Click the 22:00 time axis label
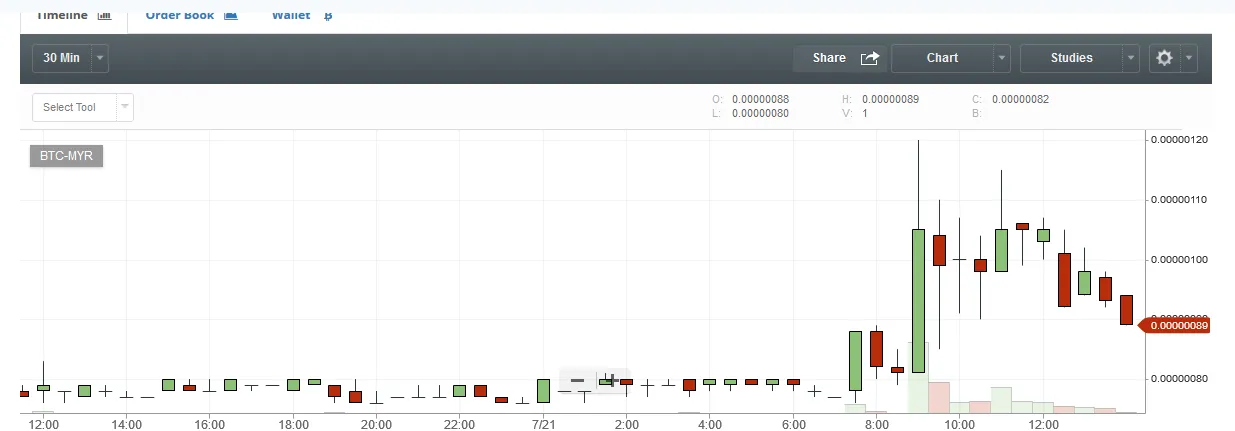This screenshot has width=1235, height=431. 459,424
